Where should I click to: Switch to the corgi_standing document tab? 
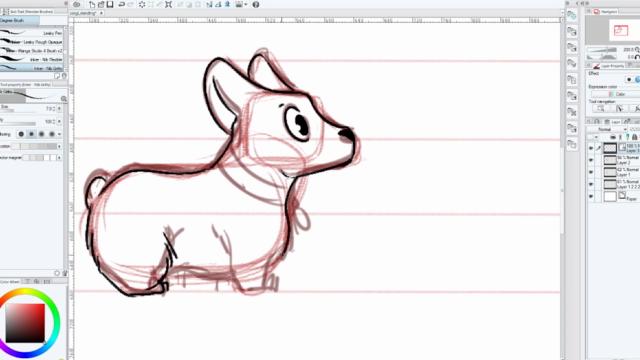click(84, 13)
